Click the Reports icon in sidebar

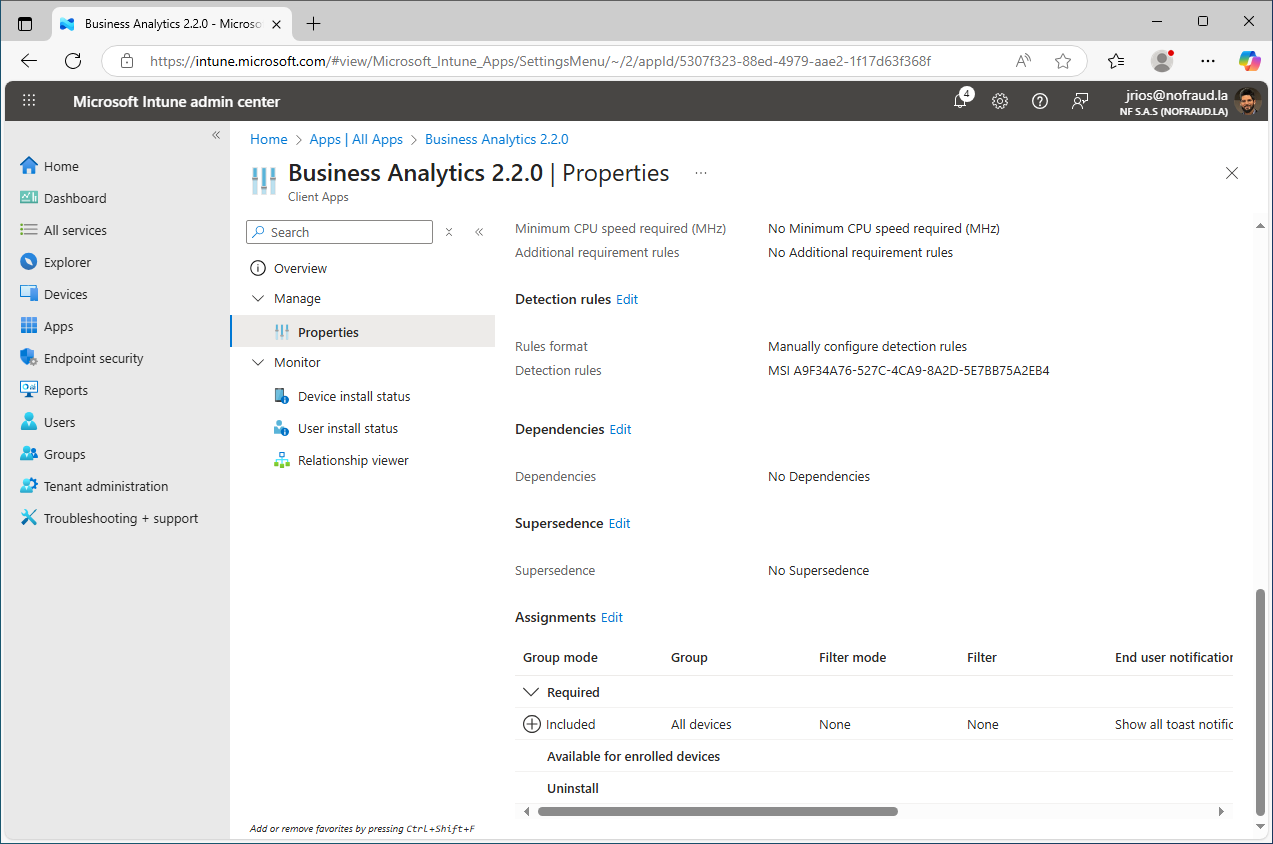tap(29, 390)
